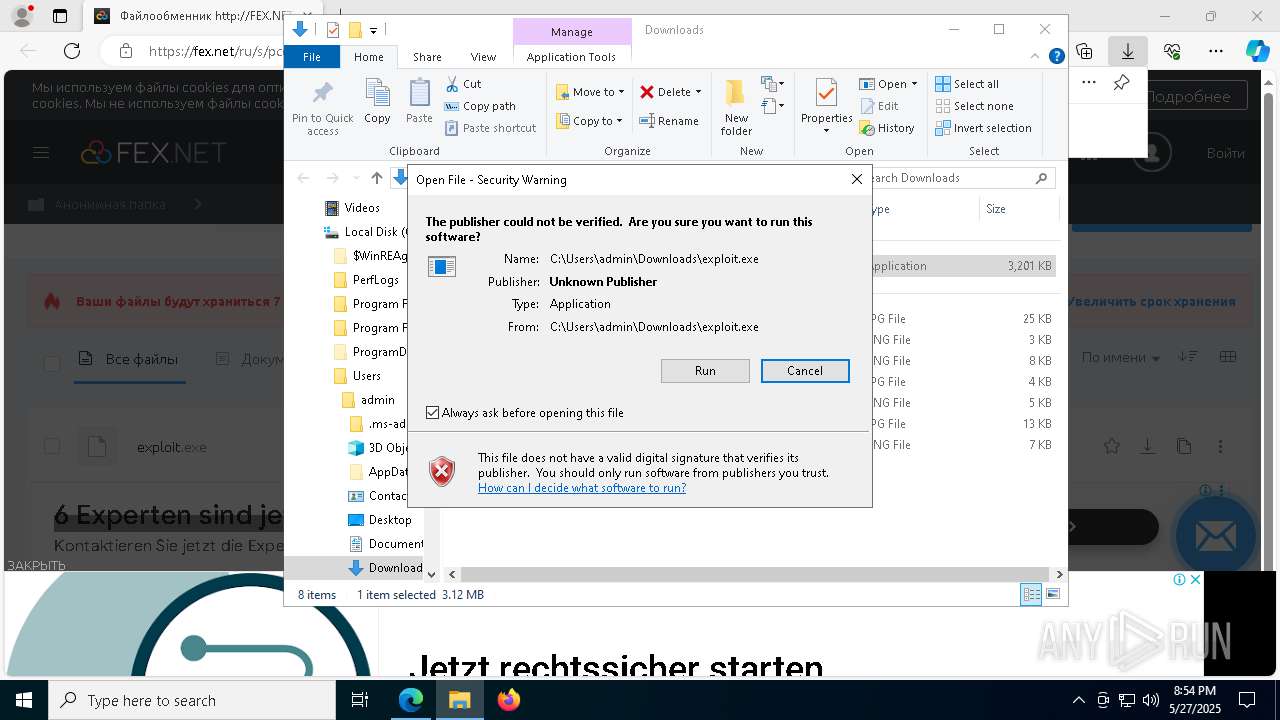Screen dimensions: 1280x720
Task: Open the Move to dropdown
Action: (x=590, y=92)
